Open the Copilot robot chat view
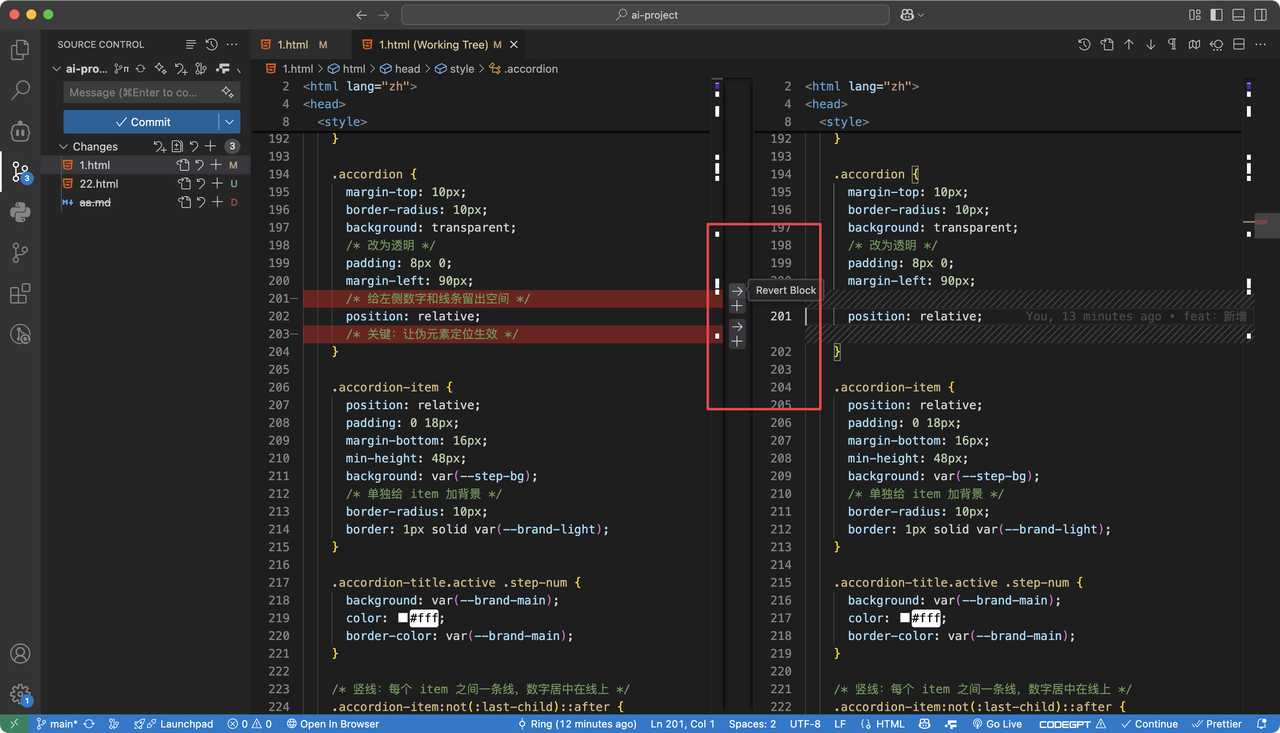Image resolution: width=1280 pixels, height=733 pixels. point(20,131)
